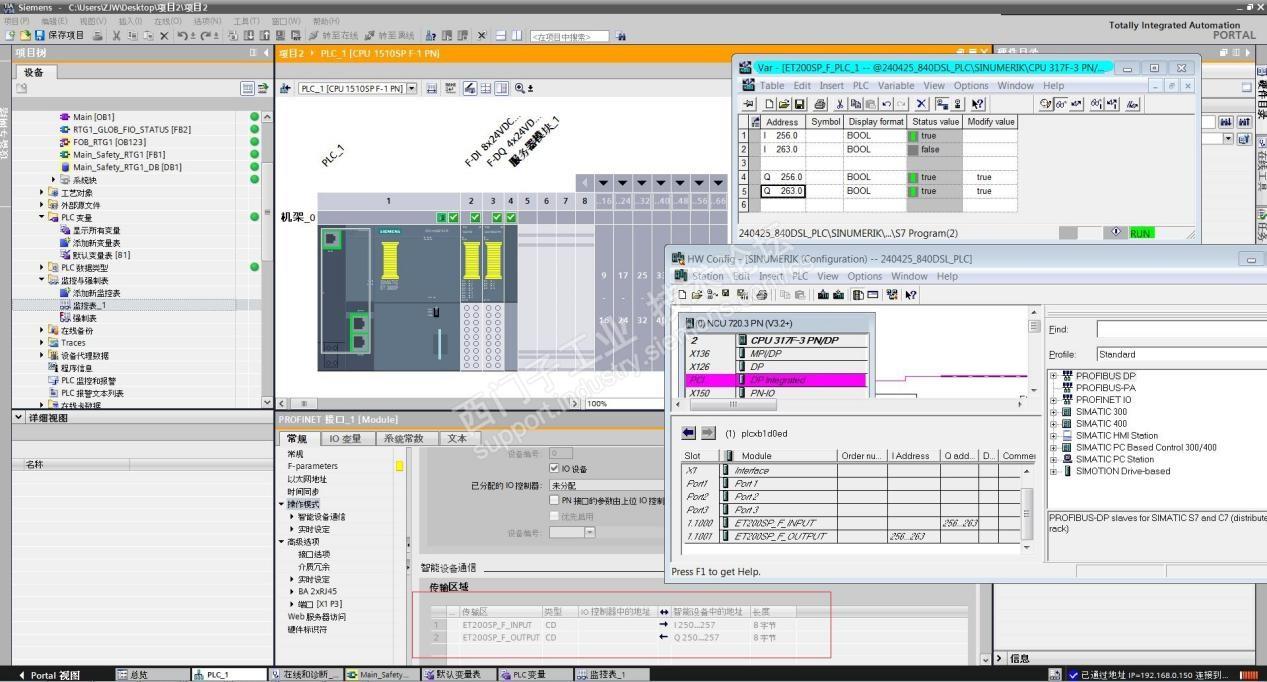Viewport: 1267px width, 682px height.
Task: Click the zoom magnifier icon in device view
Action: tap(520, 88)
